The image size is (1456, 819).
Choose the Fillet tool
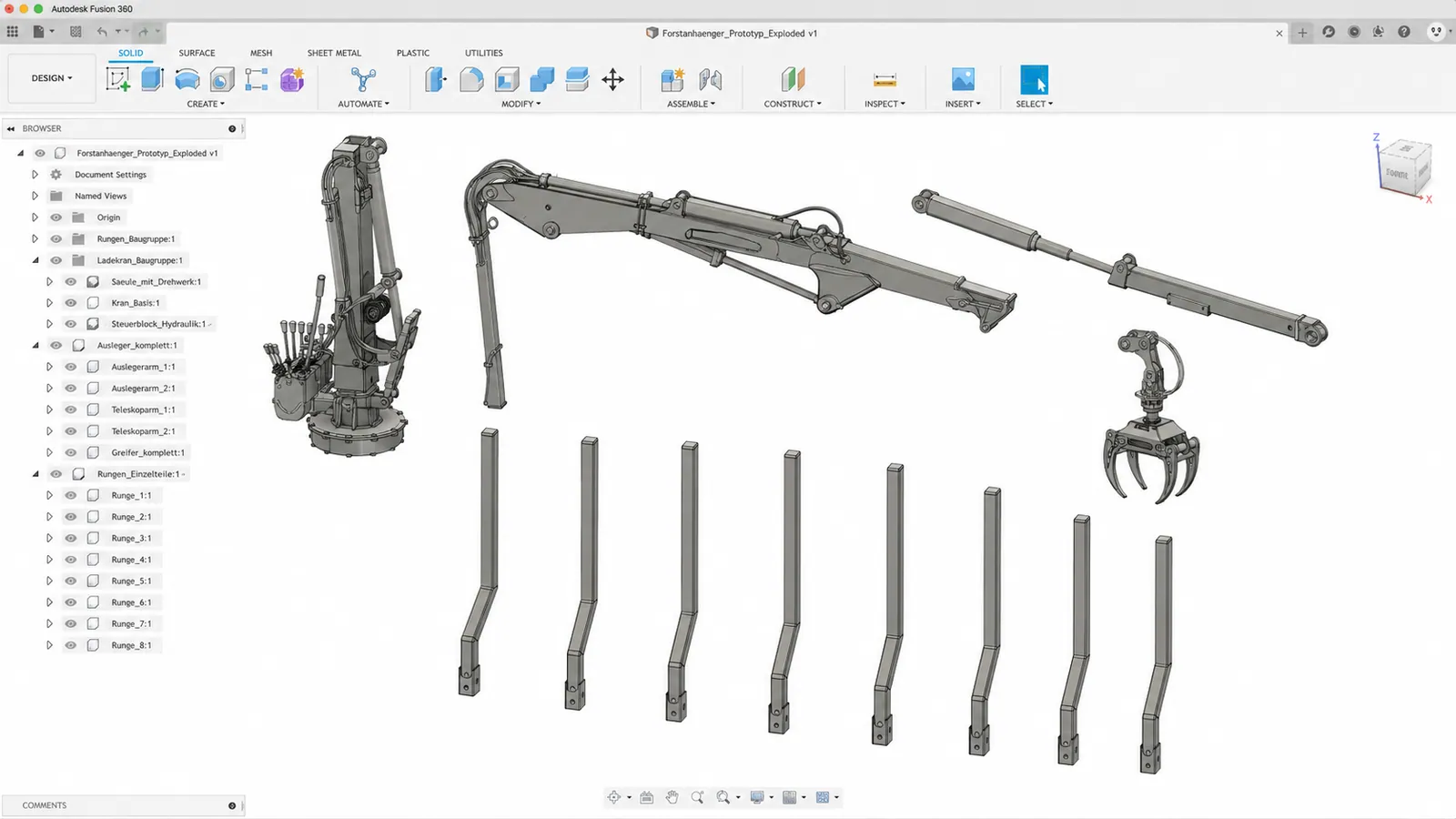click(x=471, y=80)
